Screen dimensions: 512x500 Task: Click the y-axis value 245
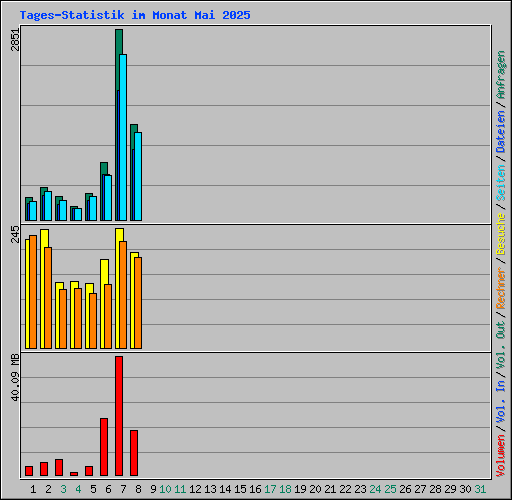15,234
